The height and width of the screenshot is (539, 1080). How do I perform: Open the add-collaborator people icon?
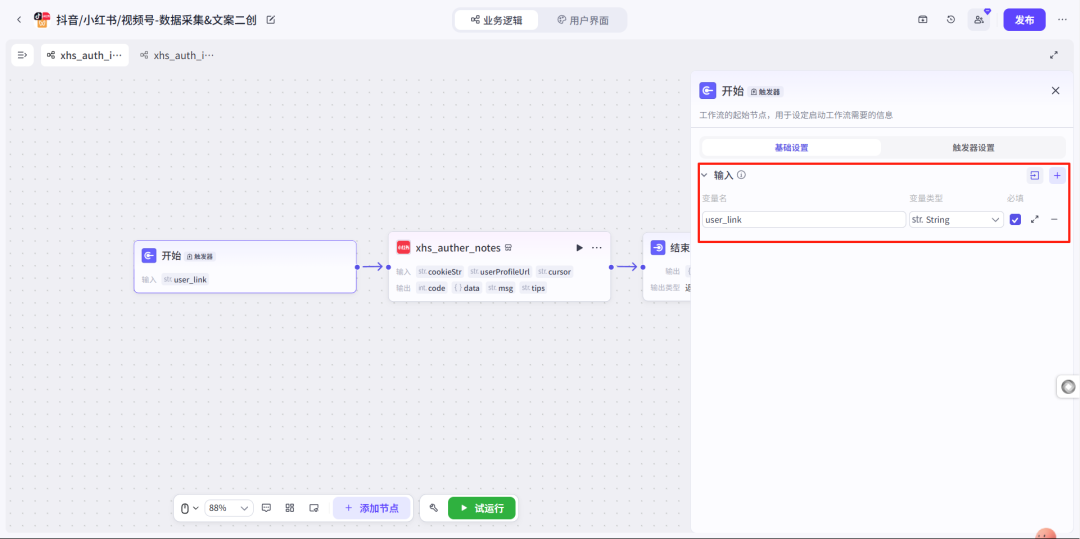(x=979, y=20)
